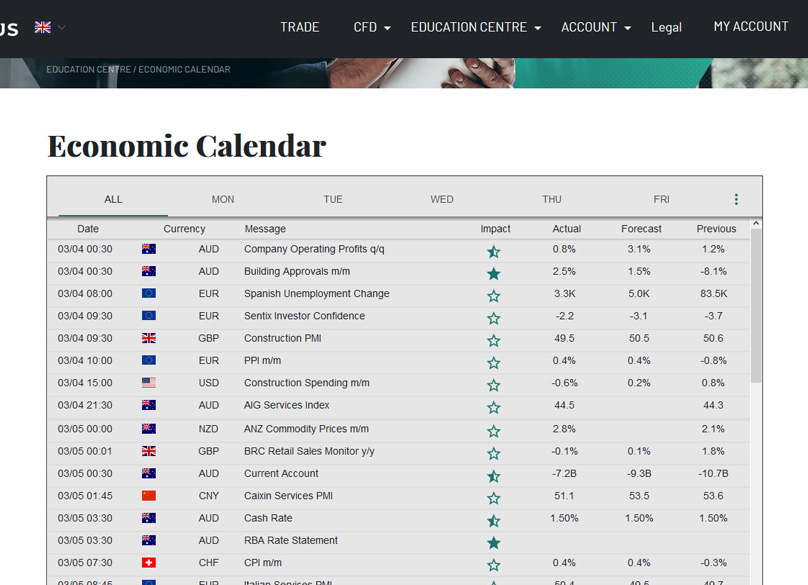Click the 03/05 00:01 date cell
This screenshot has width=808, height=585.
[85, 451]
